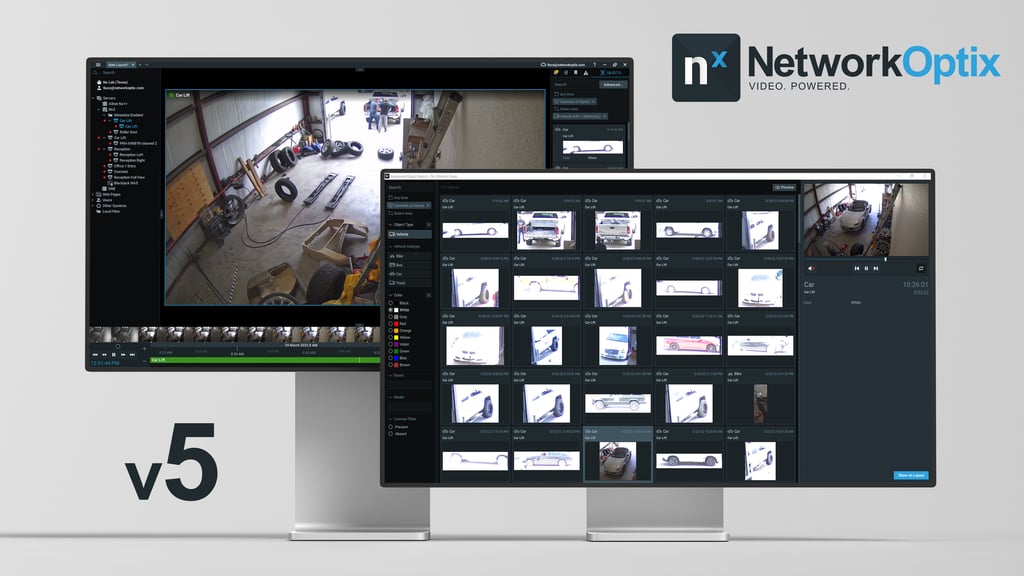Click the Advanced... button
This screenshot has height=576, width=1024.
613,84
